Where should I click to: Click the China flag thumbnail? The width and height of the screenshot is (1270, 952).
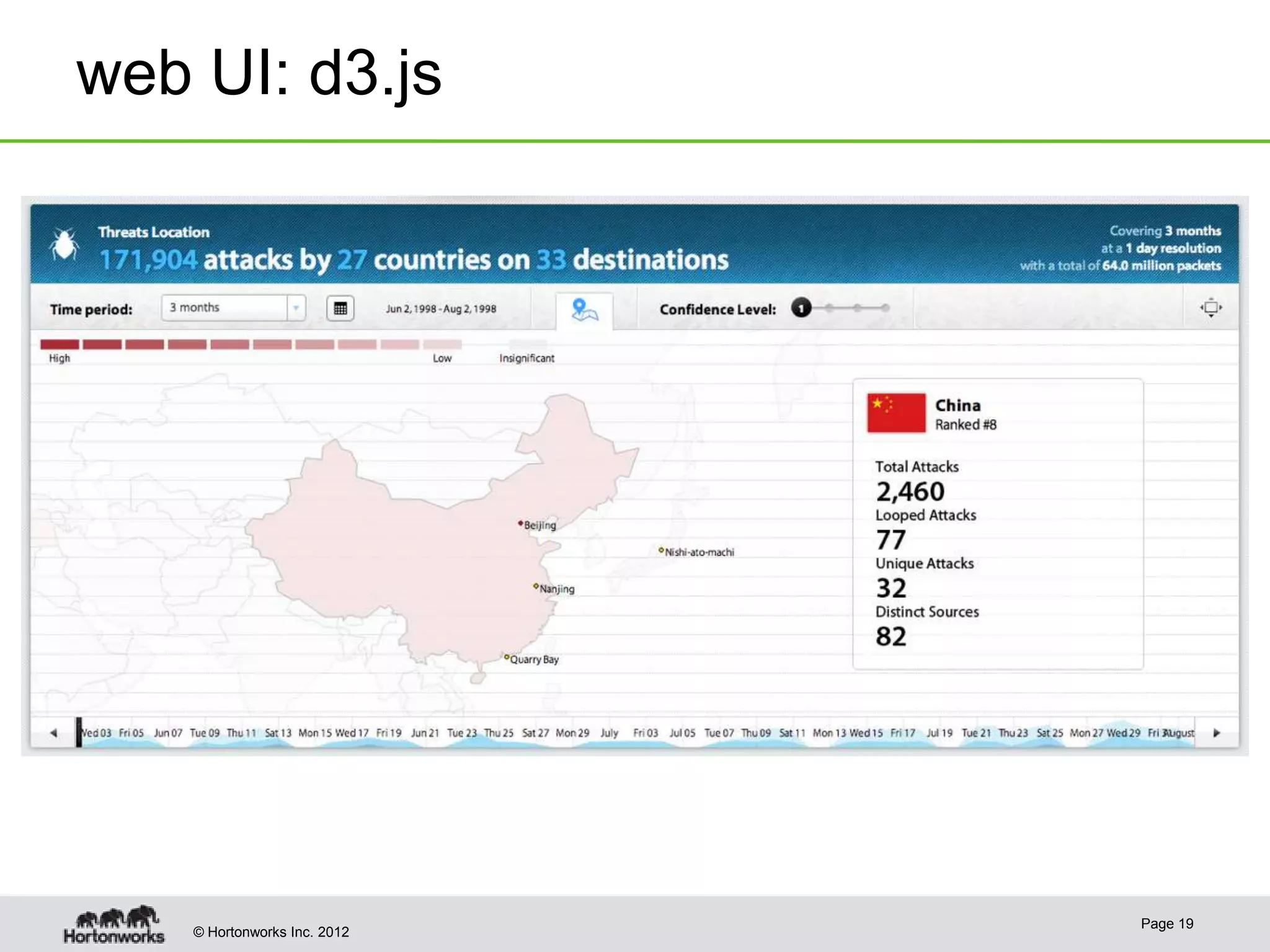click(x=896, y=413)
